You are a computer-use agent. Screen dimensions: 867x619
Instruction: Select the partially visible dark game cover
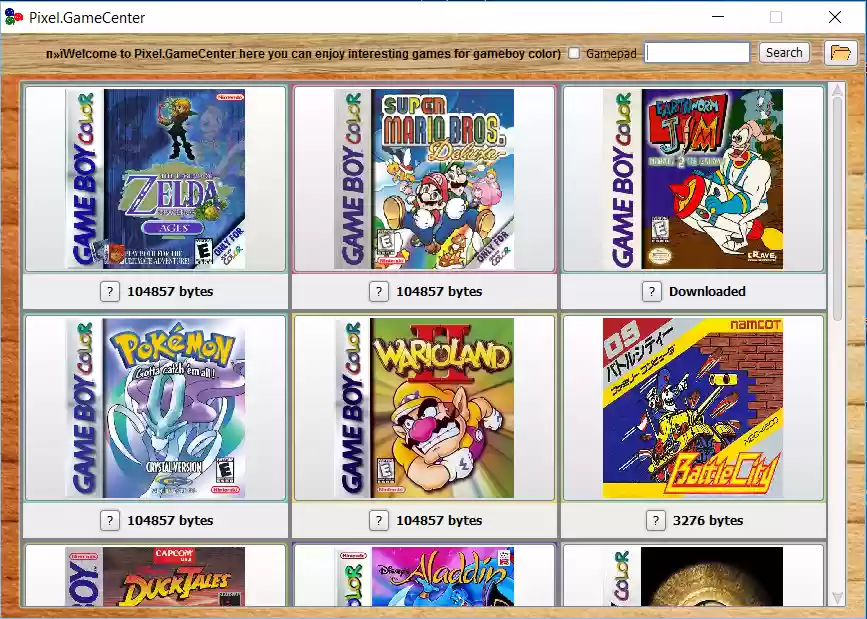click(x=693, y=575)
